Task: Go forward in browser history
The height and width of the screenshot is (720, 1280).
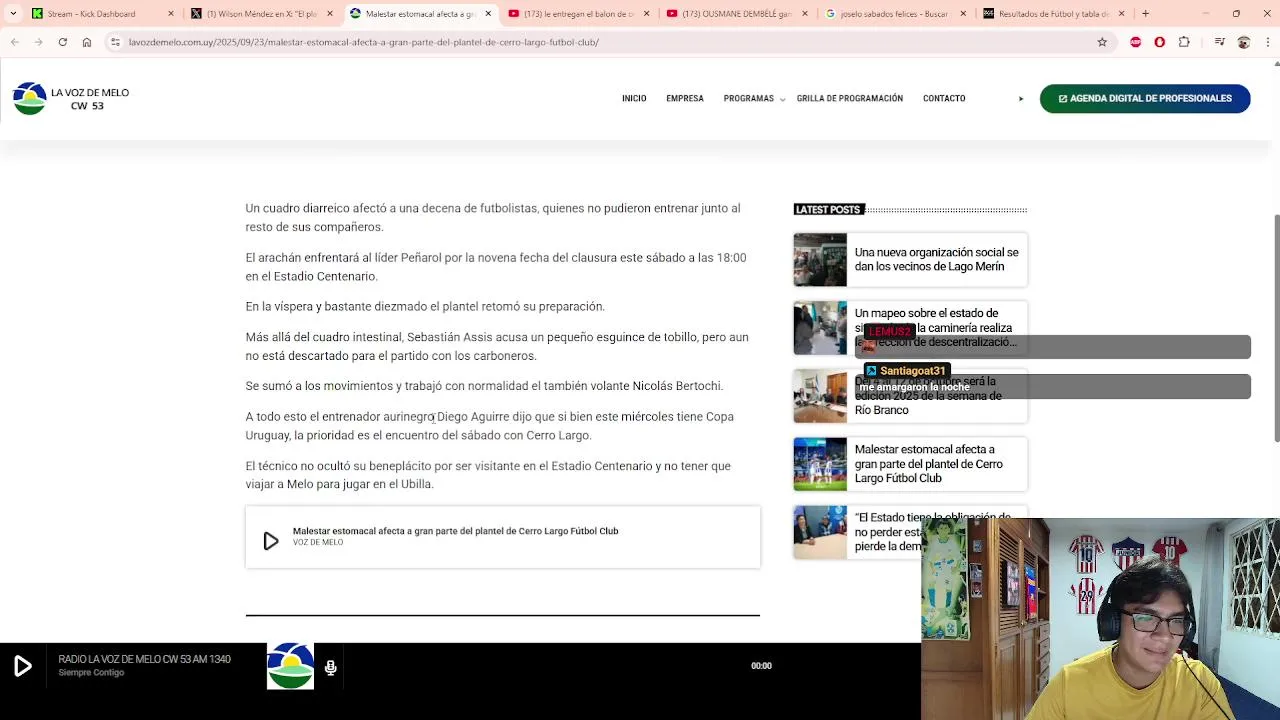Action: point(38,42)
